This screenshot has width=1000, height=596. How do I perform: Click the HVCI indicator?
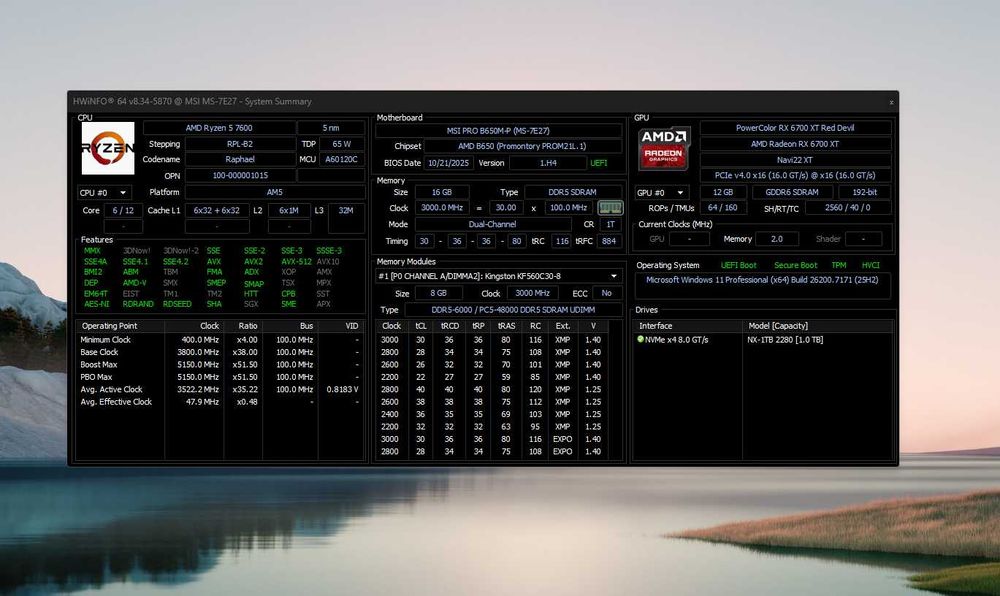871,265
